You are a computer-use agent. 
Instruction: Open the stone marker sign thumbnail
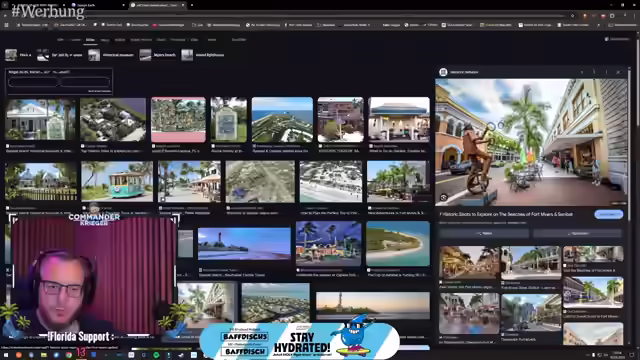pyautogui.click(x=229, y=120)
